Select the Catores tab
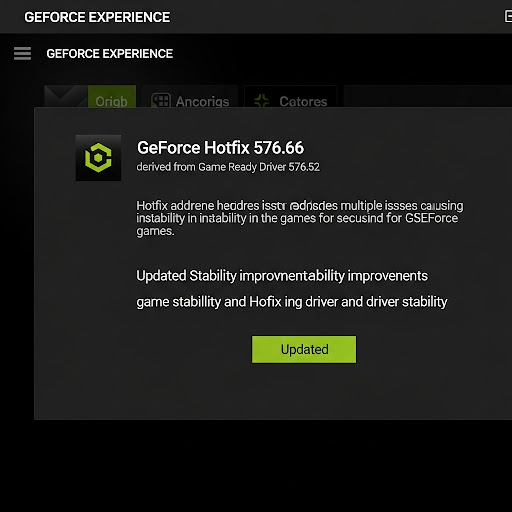 coord(291,97)
